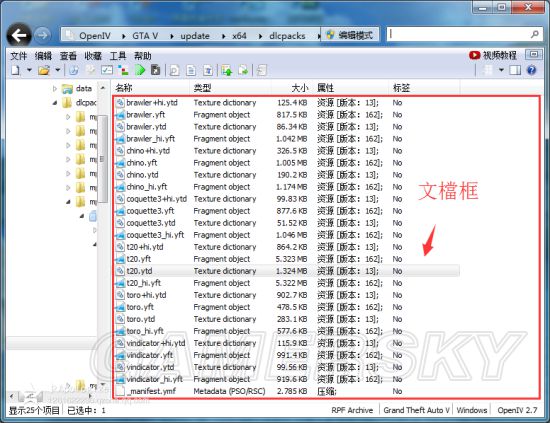The image size is (550, 423).
Task: Expand the data folder in tree
Action: coord(55,88)
